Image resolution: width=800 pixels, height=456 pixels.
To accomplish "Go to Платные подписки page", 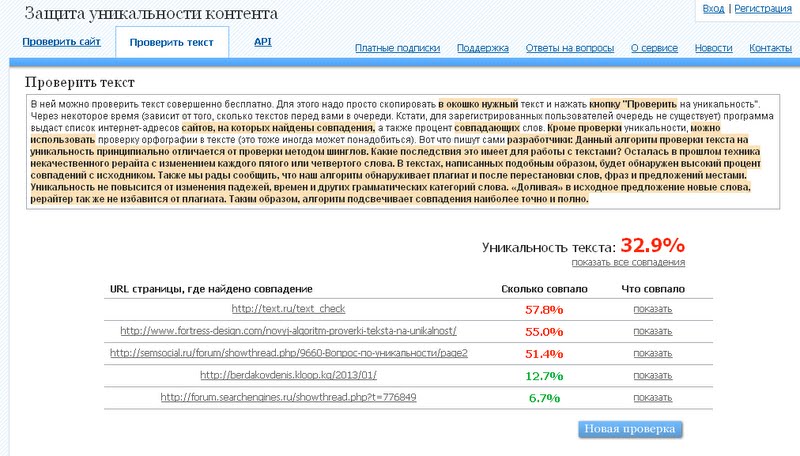I will click(397, 48).
